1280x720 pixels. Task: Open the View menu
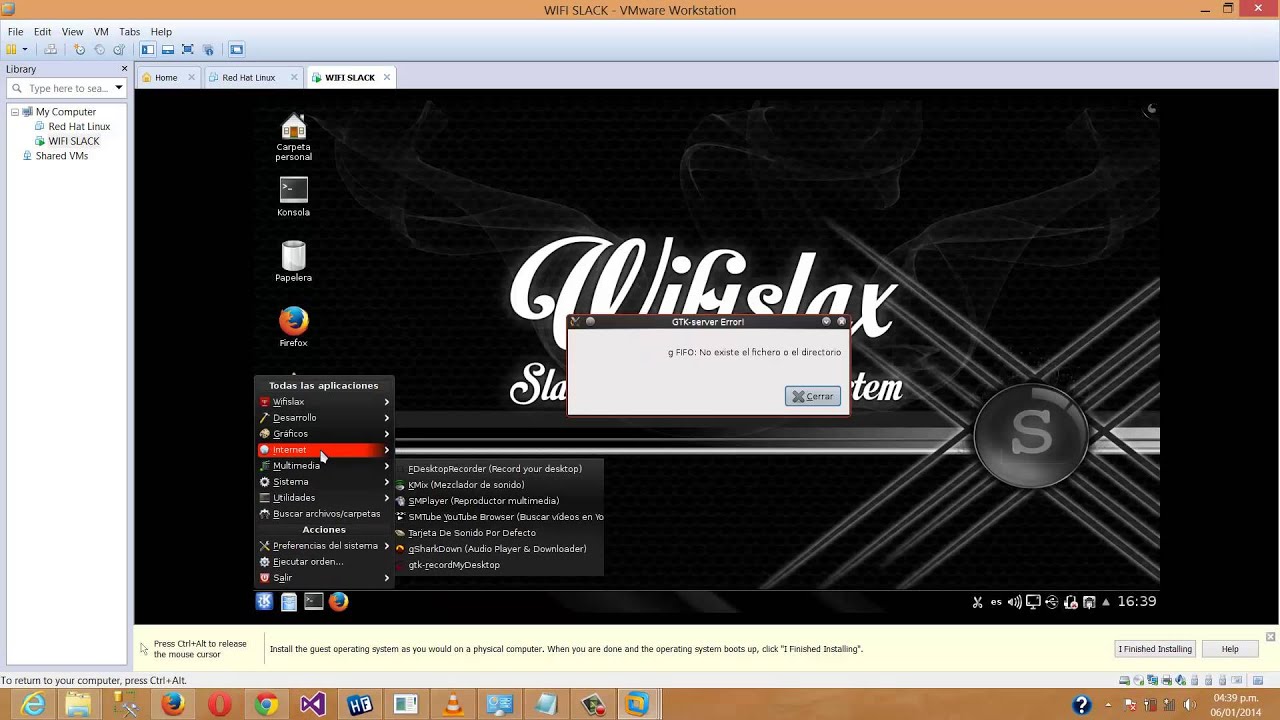pyautogui.click(x=72, y=32)
